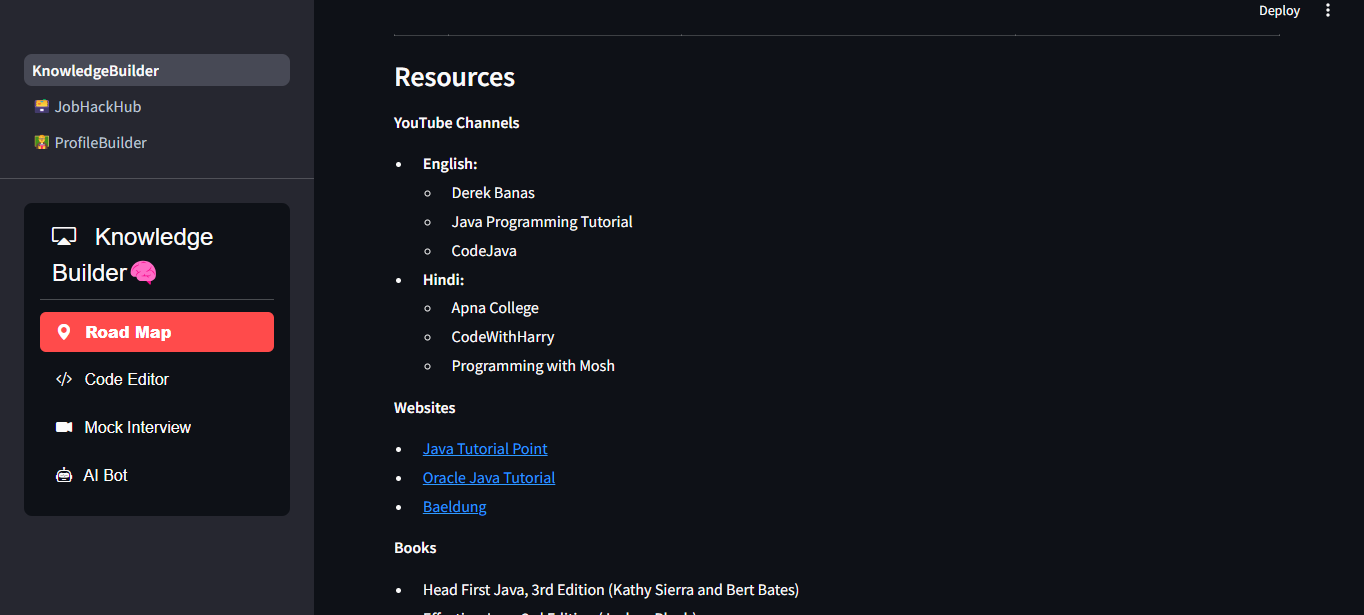Image resolution: width=1364 pixels, height=615 pixels.
Task: Click the Road Map location pin icon
Action: coord(64,332)
